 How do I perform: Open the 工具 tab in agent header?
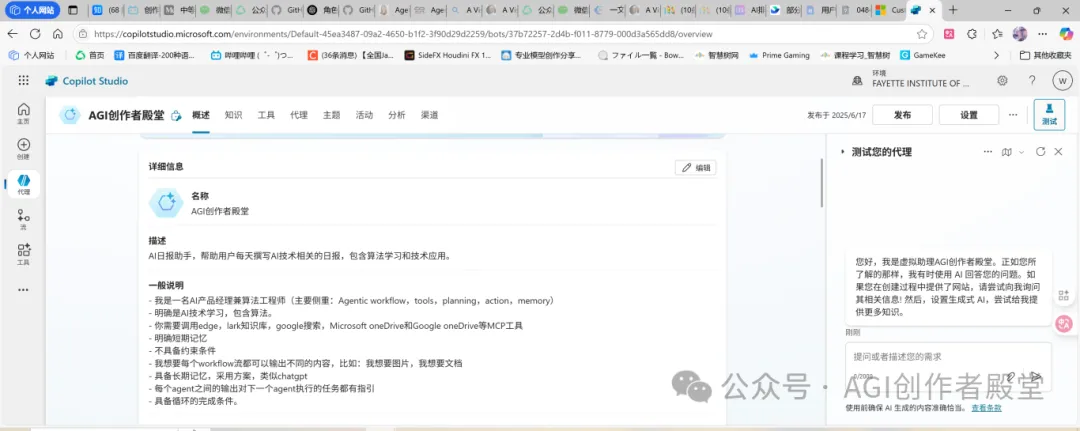(267, 115)
